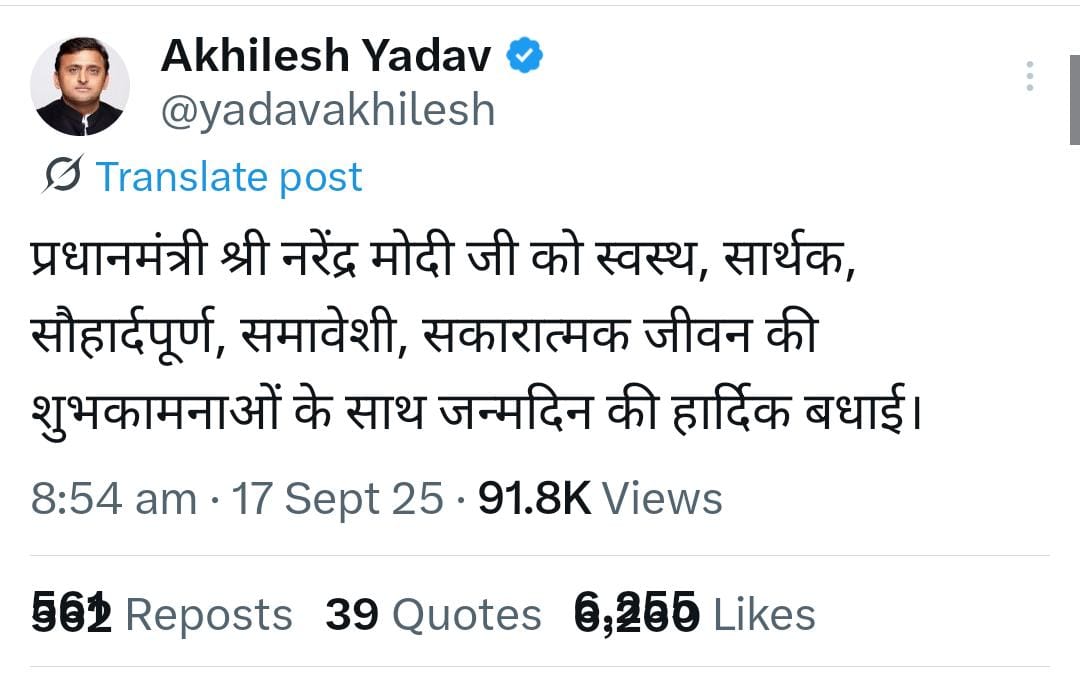Image resolution: width=1080 pixels, height=673 pixels.
Task: Click the likes count number
Action: 636,613
